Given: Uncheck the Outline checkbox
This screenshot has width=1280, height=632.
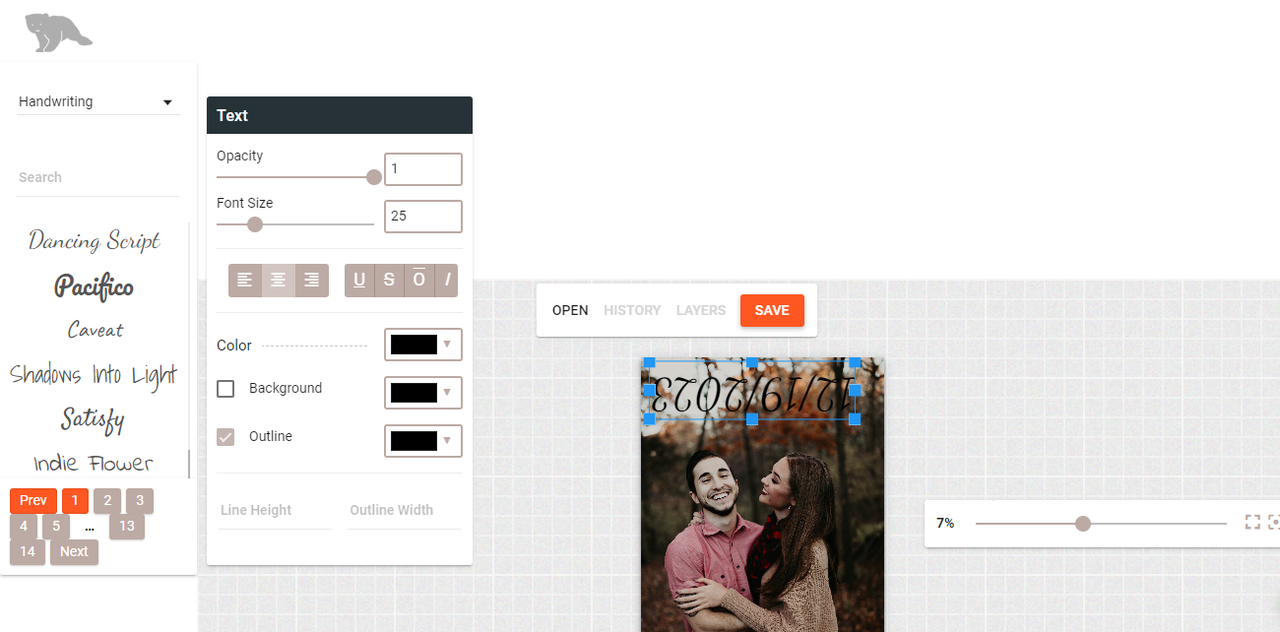Looking at the screenshot, I should click(x=226, y=437).
